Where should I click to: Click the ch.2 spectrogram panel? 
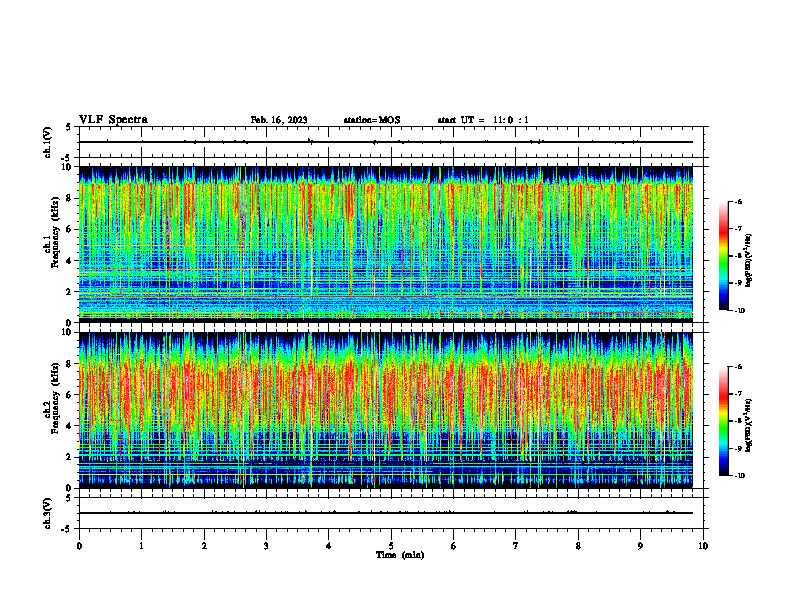pos(386,410)
